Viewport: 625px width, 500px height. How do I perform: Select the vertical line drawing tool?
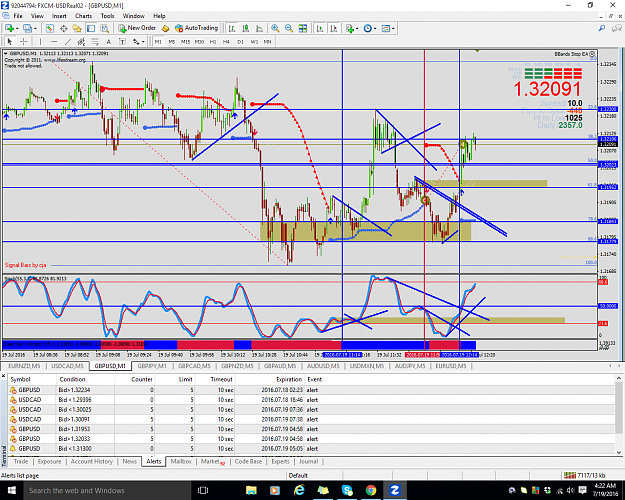pyautogui.click(x=40, y=41)
